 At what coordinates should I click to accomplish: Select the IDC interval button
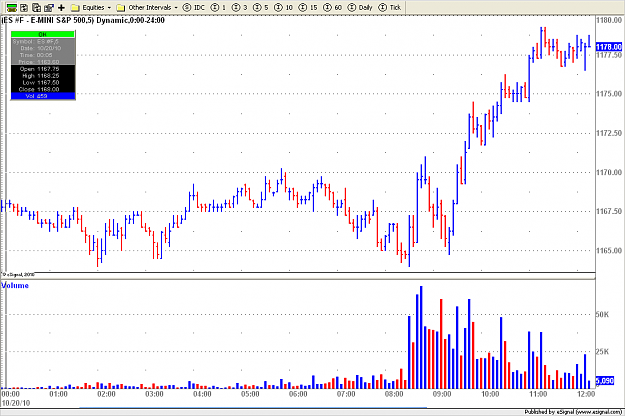(194, 8)
